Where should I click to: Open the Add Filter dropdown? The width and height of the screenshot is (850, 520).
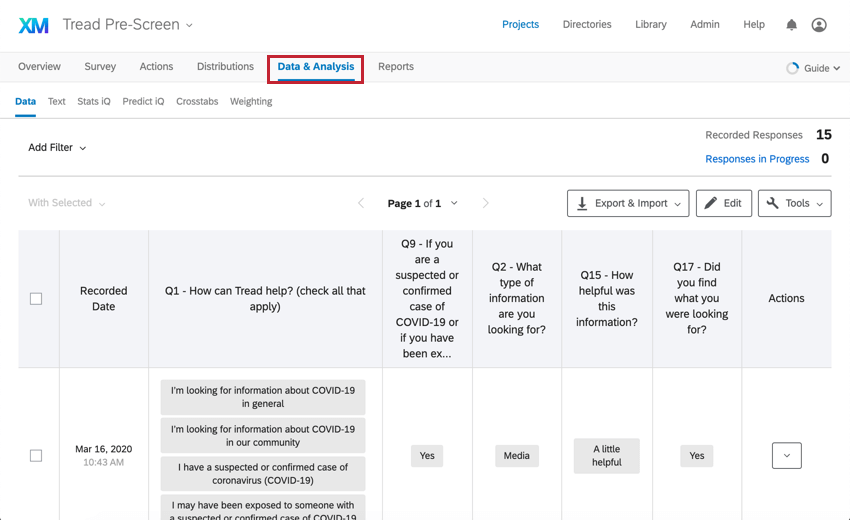pos(57,147)
